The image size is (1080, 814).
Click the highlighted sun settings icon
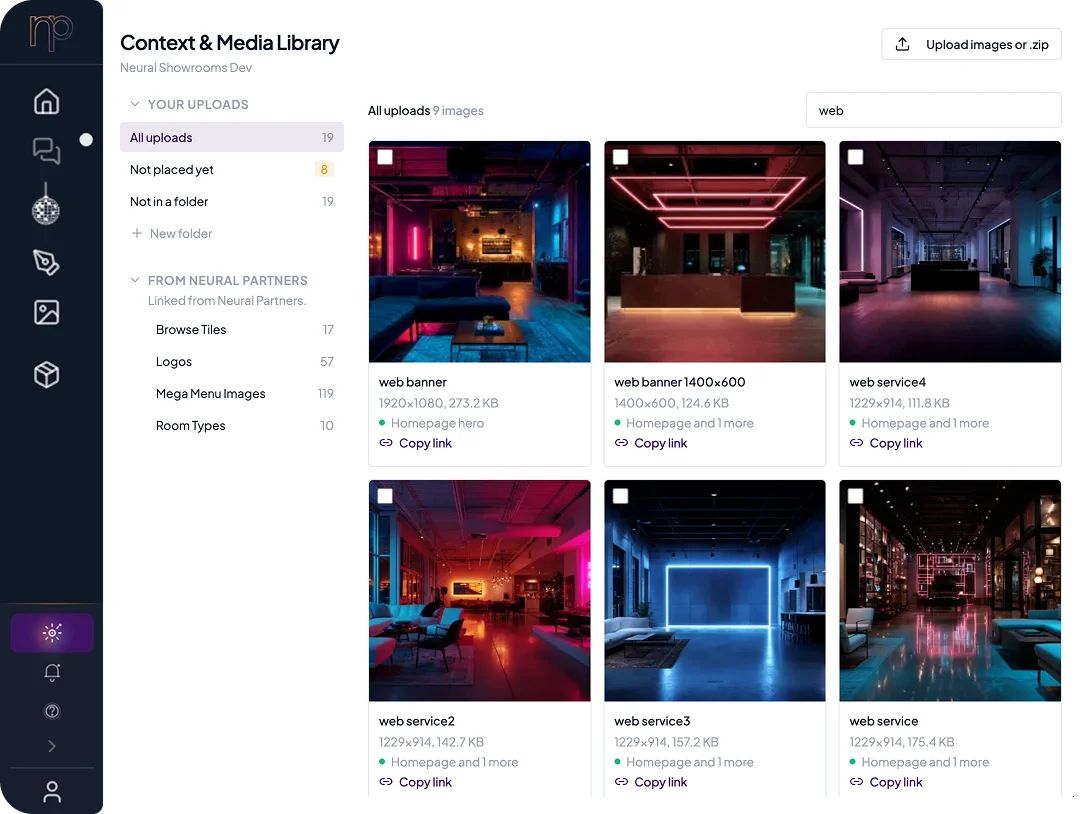[x=52, y=632]
